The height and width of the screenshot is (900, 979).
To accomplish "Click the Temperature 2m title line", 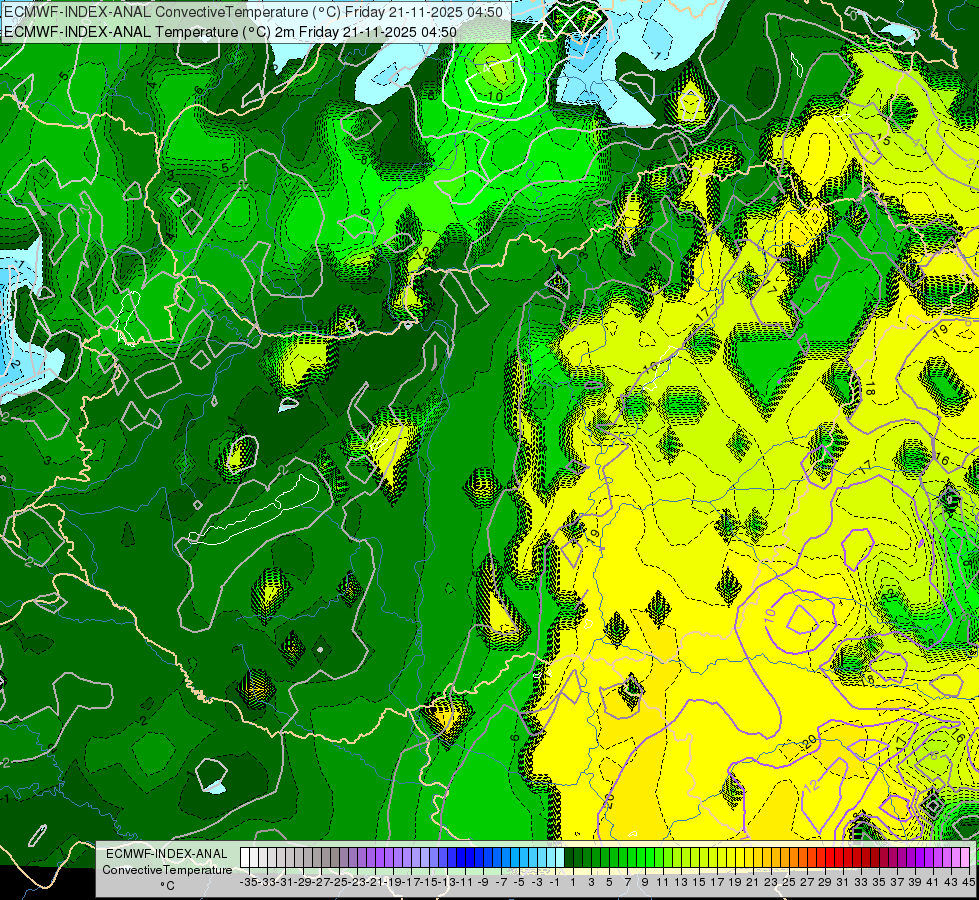I will coord(230,32).
